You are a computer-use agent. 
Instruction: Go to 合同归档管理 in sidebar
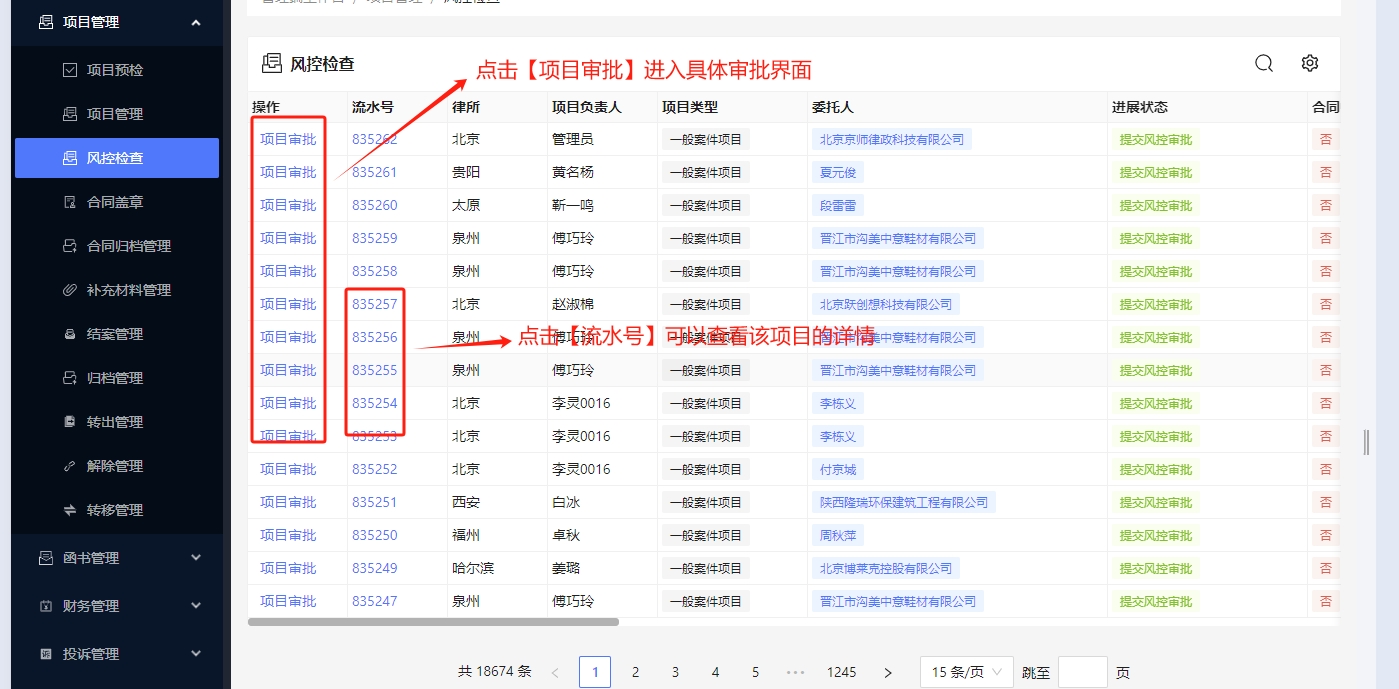click(128, 246)
